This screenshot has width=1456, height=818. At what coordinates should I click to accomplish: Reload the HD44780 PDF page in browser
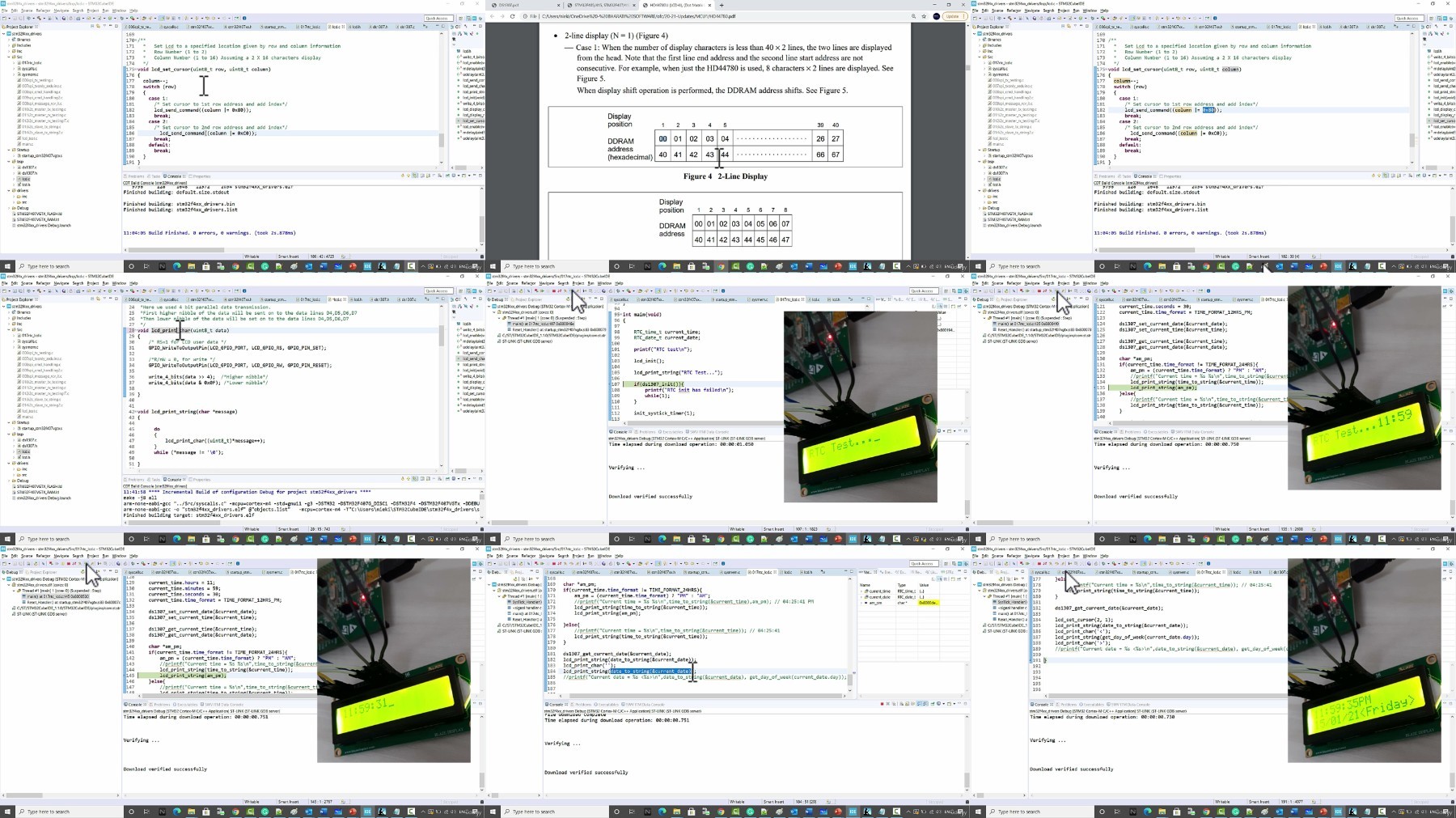513,16
